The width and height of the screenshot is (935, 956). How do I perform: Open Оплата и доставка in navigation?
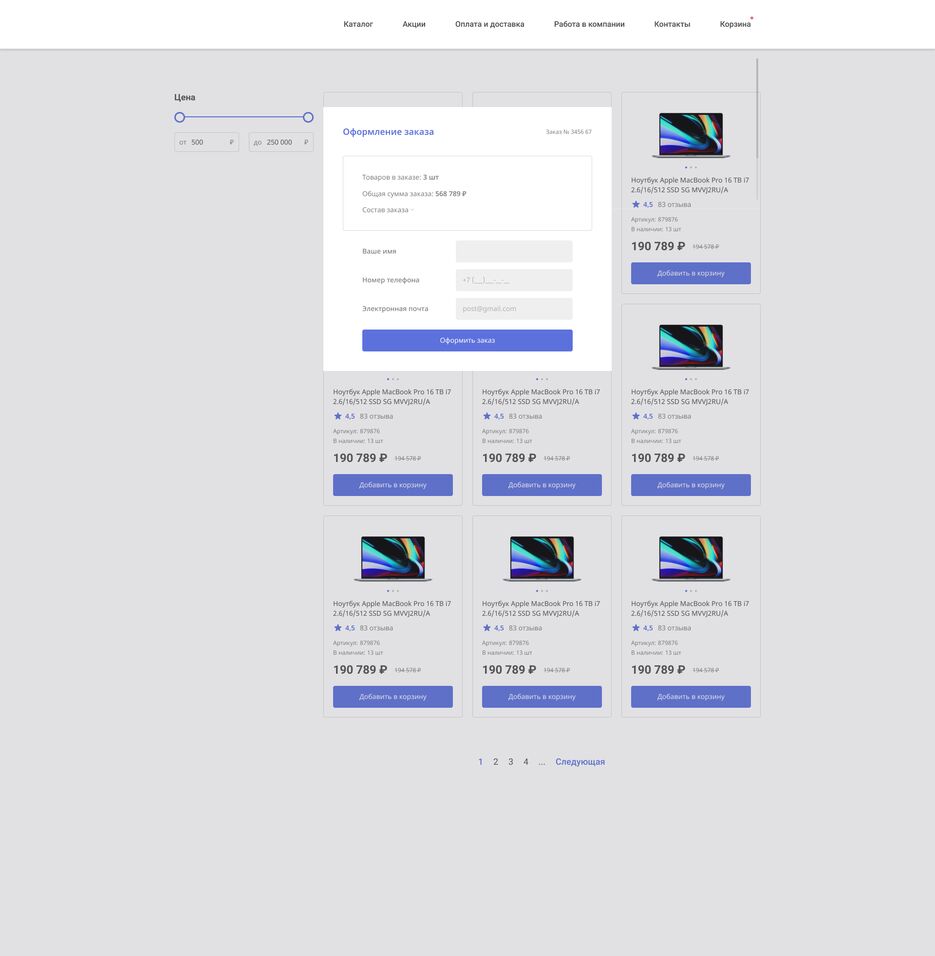[489, 24]
